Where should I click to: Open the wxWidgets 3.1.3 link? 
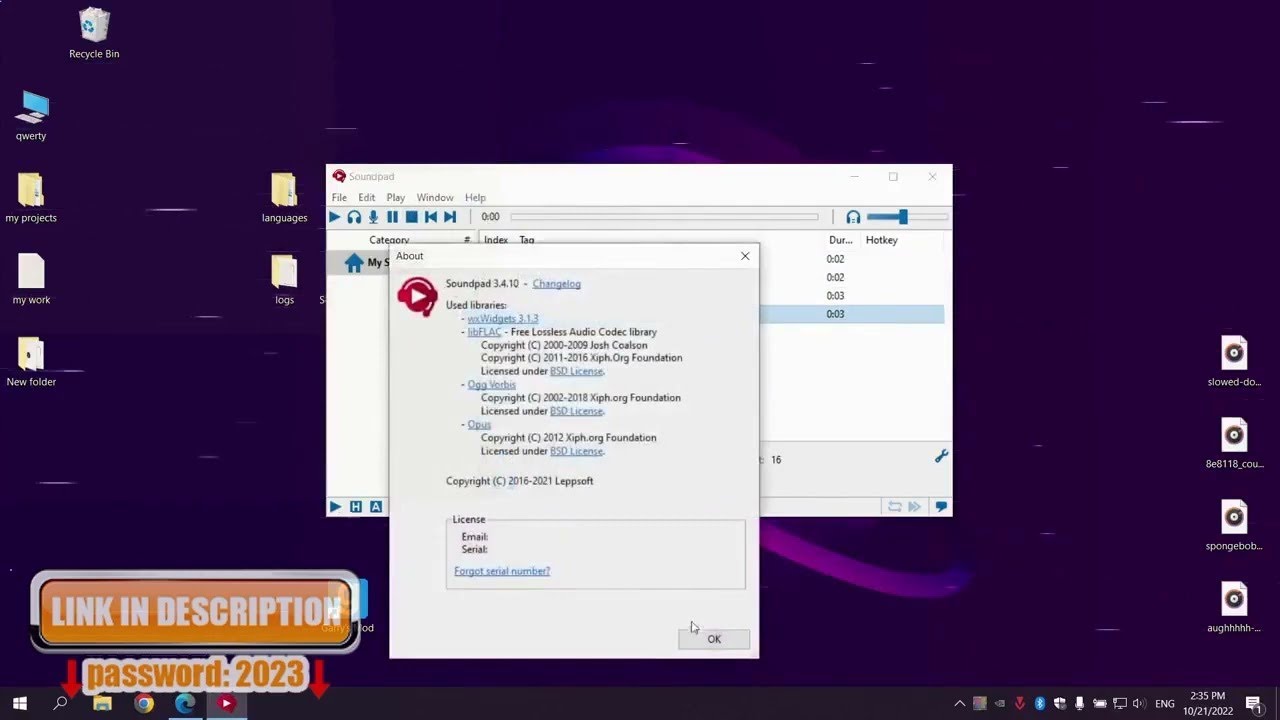click(x=502, y=318)
